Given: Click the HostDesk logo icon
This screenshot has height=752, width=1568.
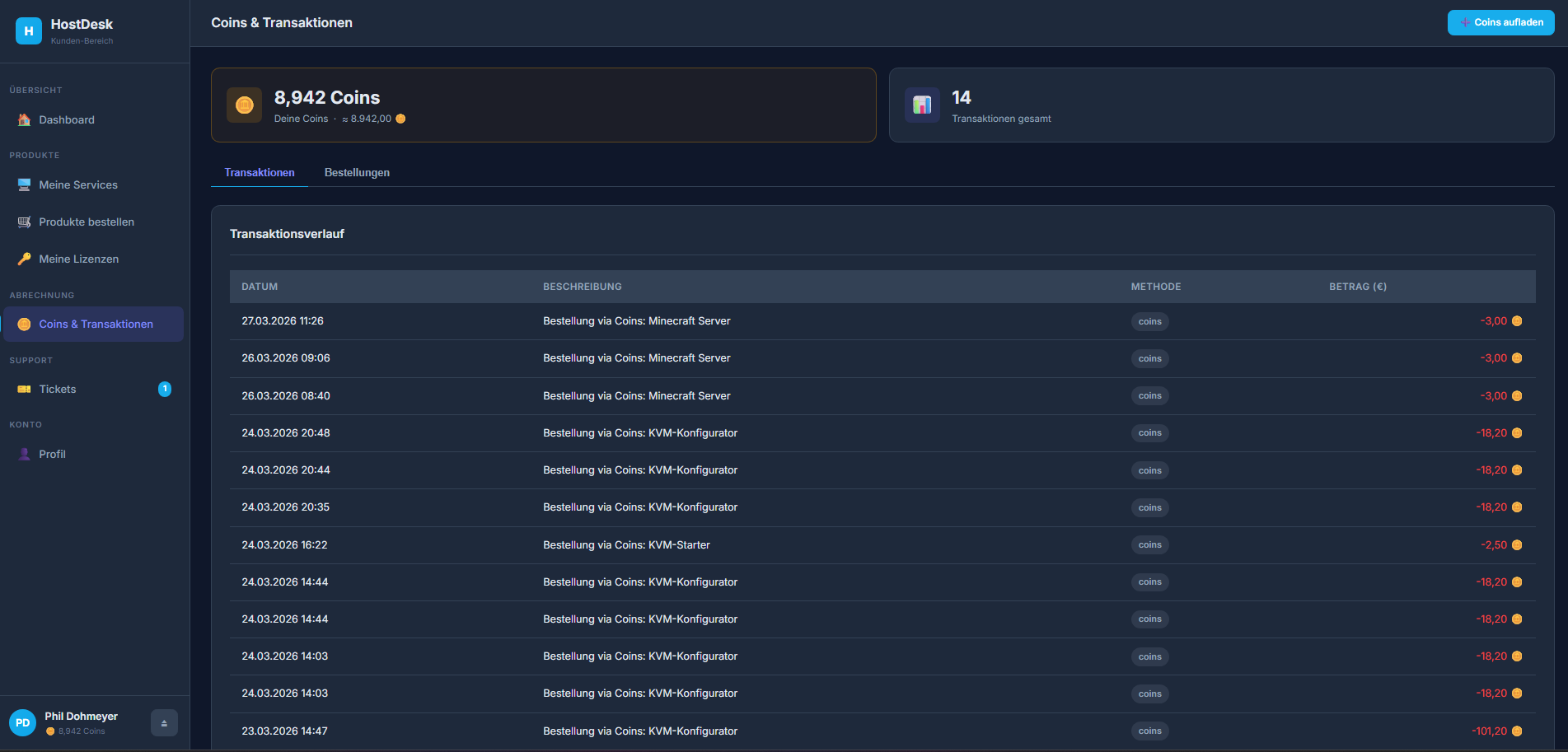Looking at the screenshot, I should pos(29,30).
